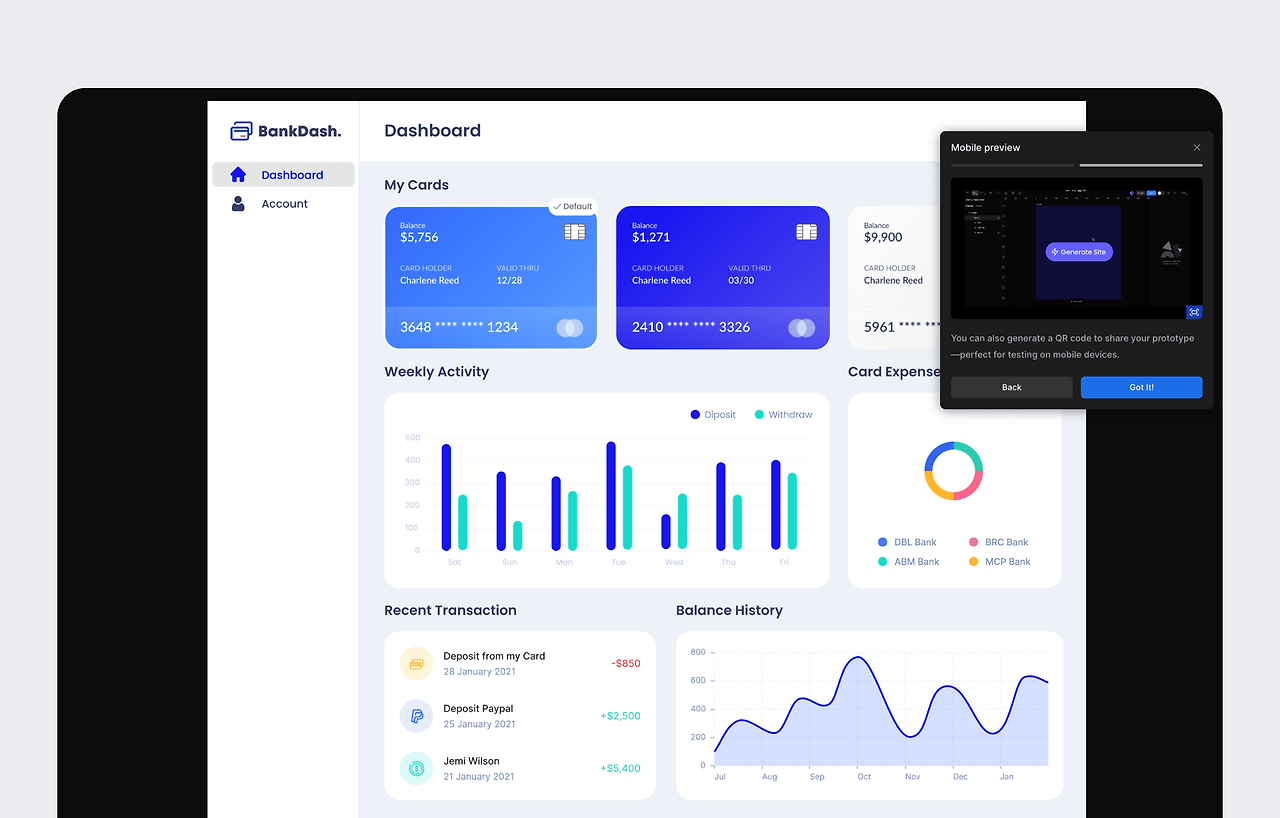Close the Mobile preview popup

click(1197, 148)
